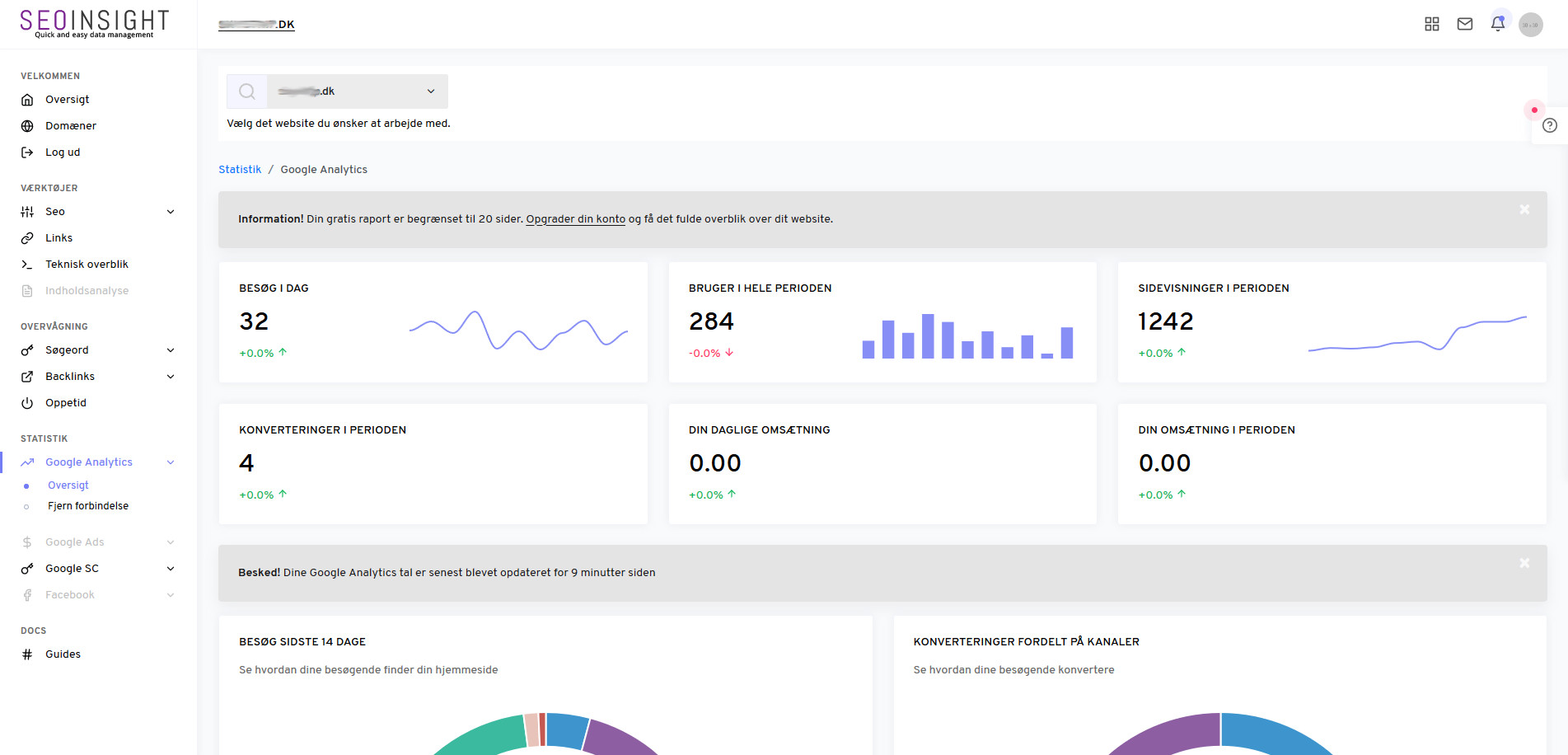Click the apps grid icon in top bar
This screenshot has width=1568, height=755.
tap(1432, 24)
